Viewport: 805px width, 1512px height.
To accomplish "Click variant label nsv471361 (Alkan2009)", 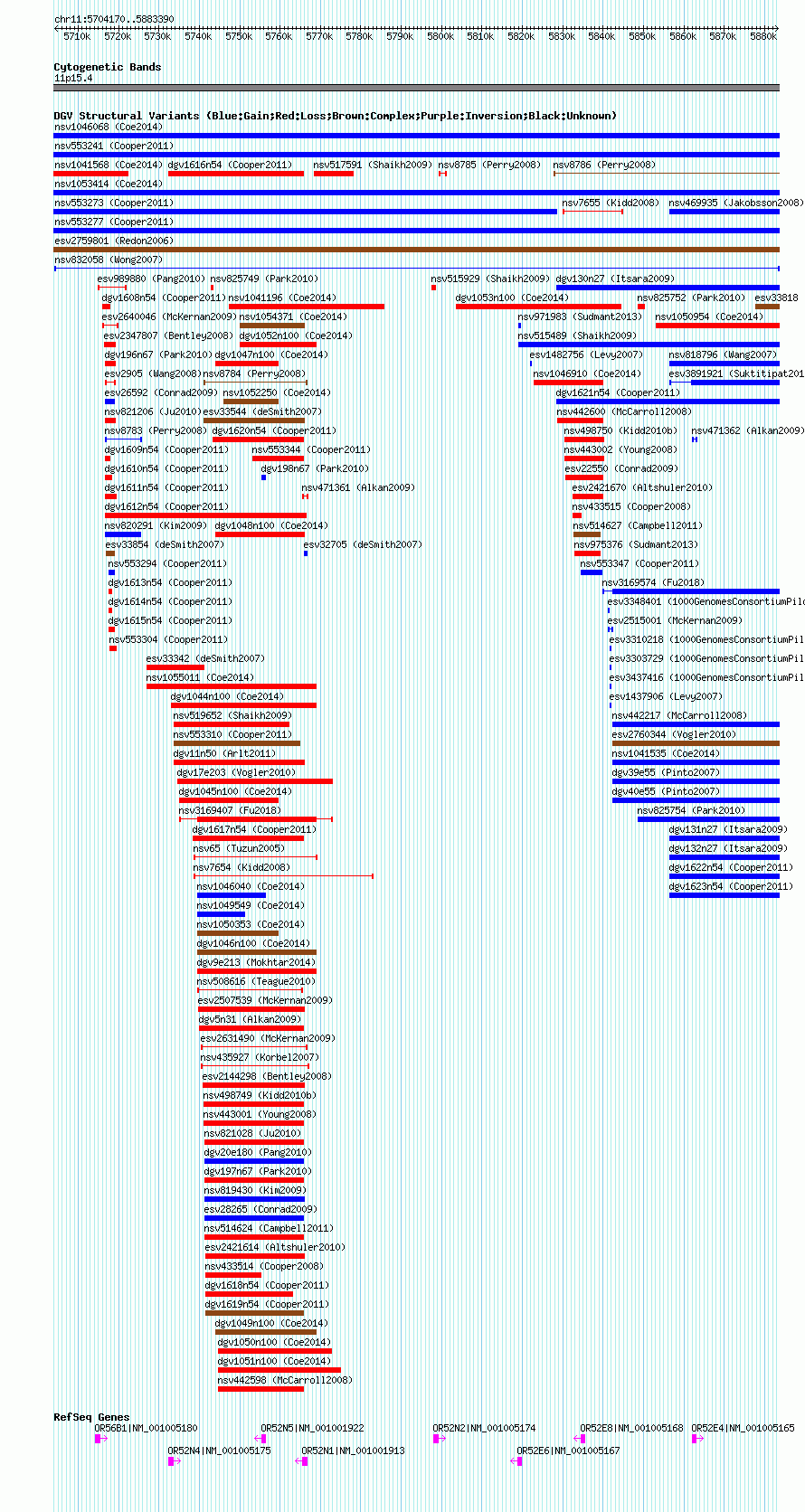I will coord(358,487).
